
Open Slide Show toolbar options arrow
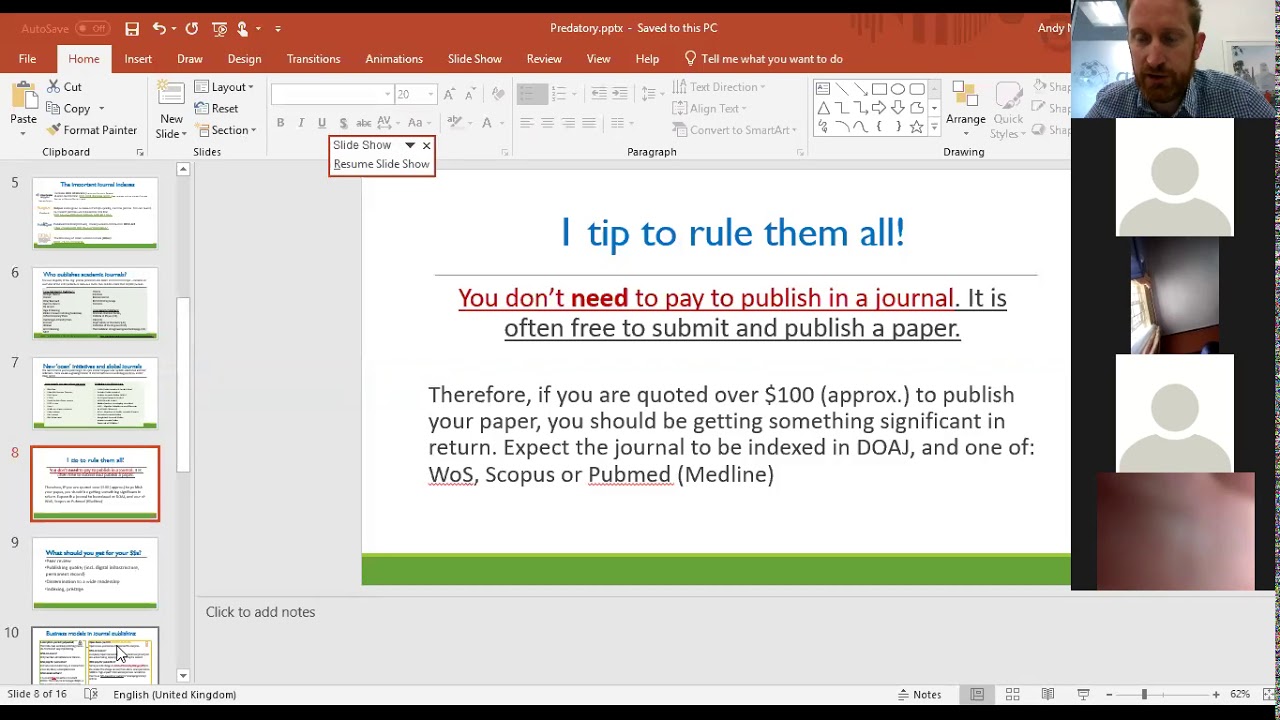click(409, 146)
